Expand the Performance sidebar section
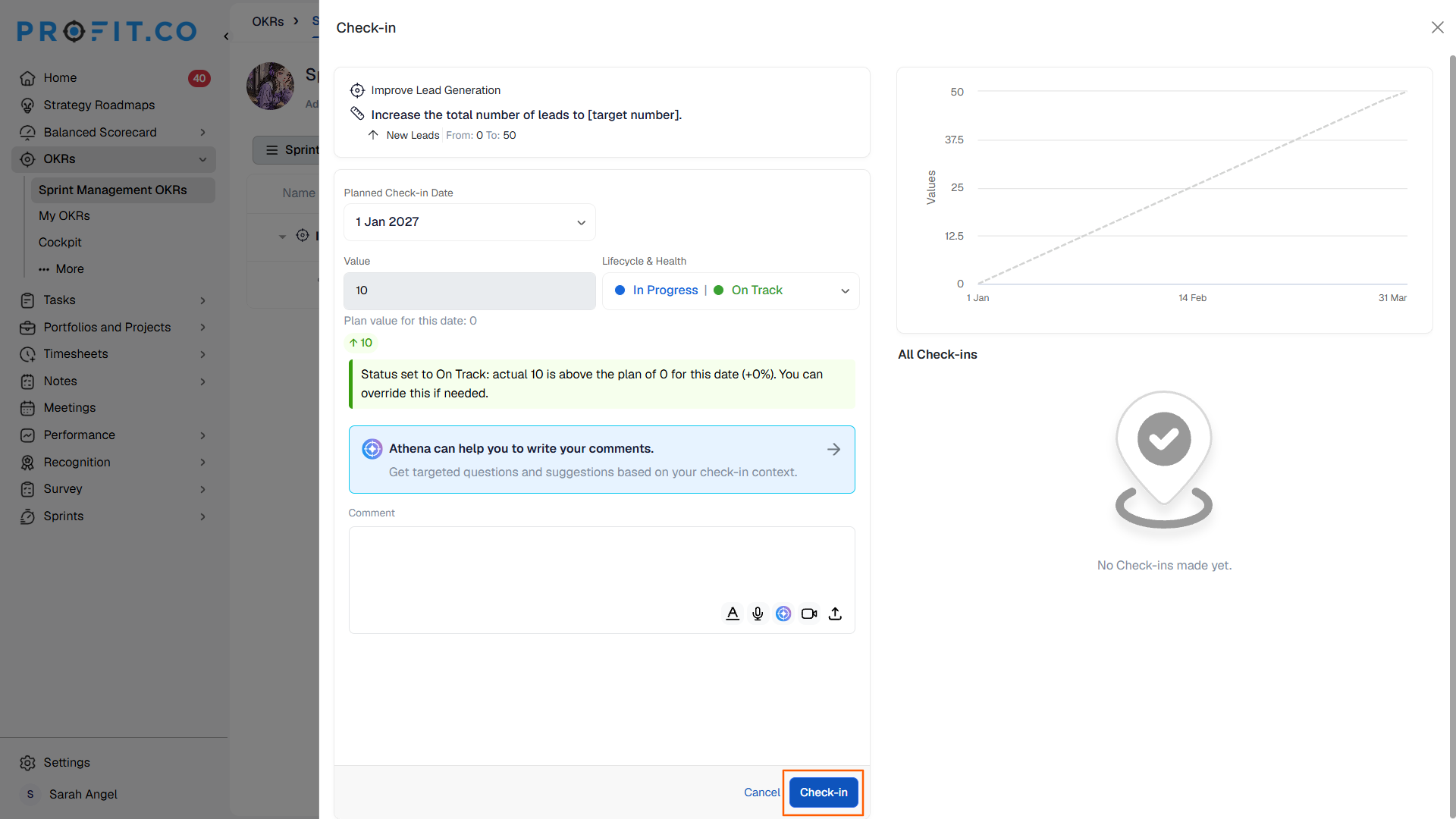This screenshot has width=1456, height=819. pyautogui.click(x=202, y=435)
